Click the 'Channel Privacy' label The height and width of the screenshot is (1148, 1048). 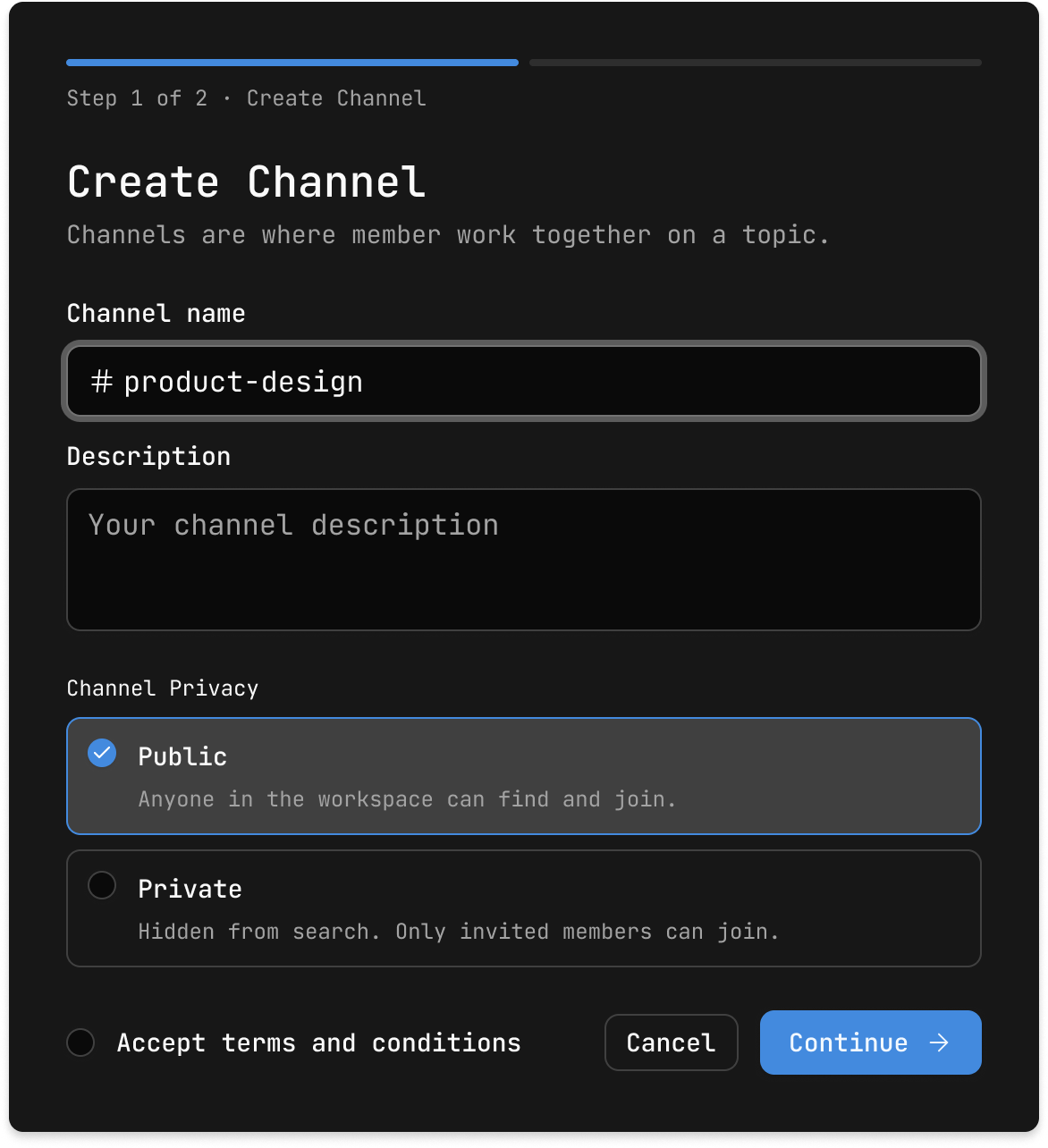click(x=163, y=688)
